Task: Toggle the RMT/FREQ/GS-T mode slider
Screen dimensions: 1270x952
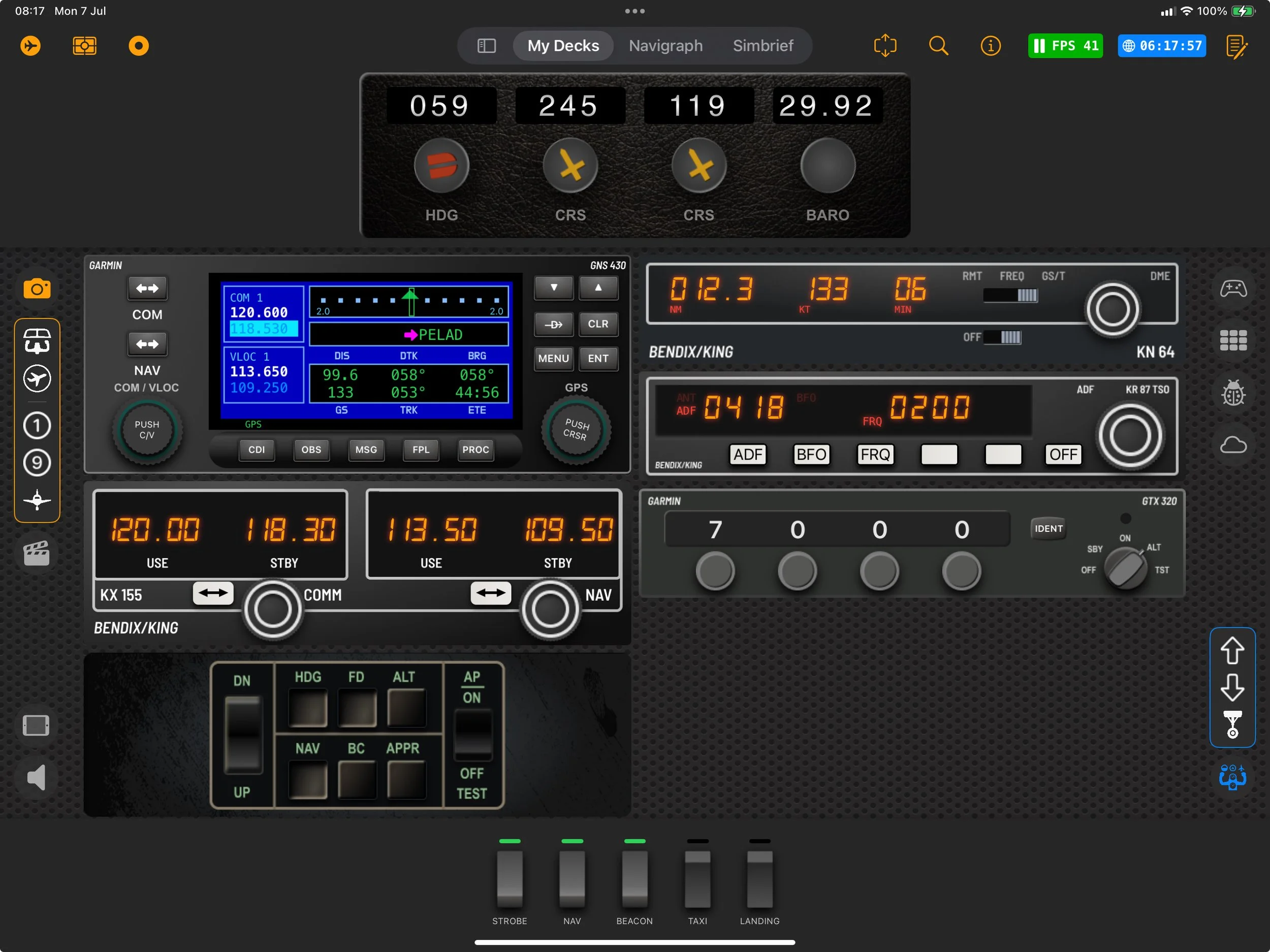Action: pos(1010,295)
